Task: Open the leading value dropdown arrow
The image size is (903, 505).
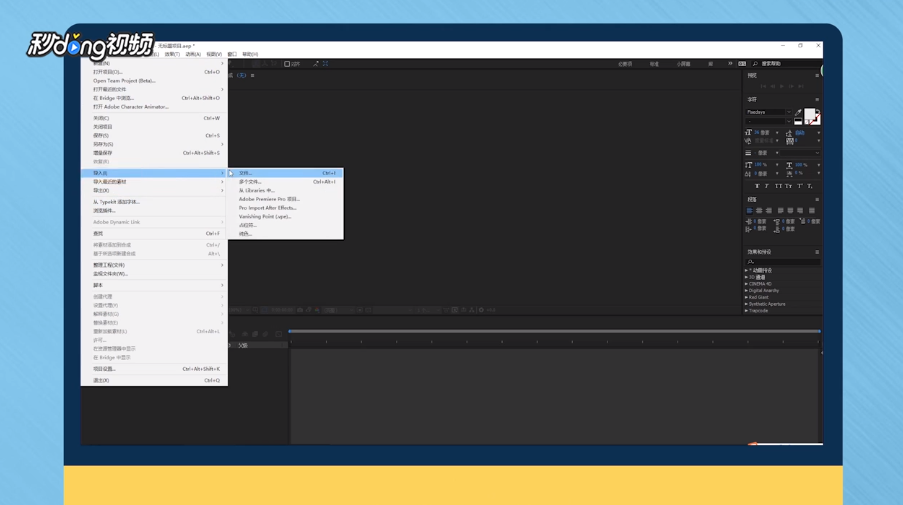Action: coord(818,132)
